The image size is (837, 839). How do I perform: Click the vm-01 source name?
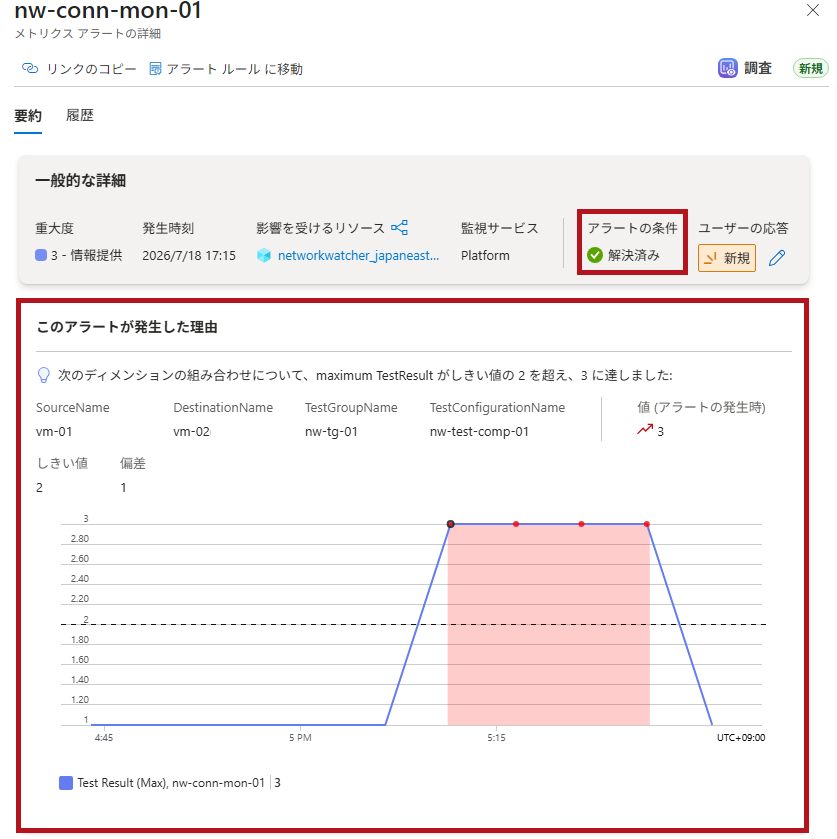click(x=54, y=432)
